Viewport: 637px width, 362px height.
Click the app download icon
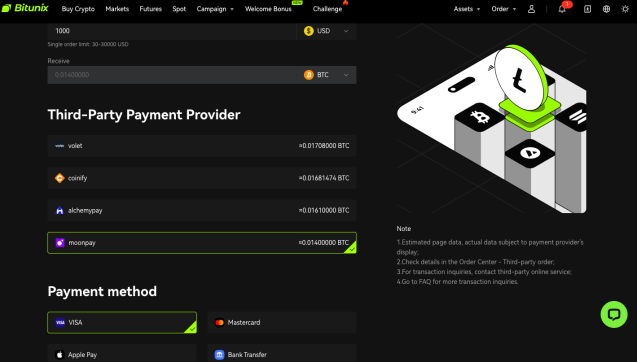tap(587, 9)
